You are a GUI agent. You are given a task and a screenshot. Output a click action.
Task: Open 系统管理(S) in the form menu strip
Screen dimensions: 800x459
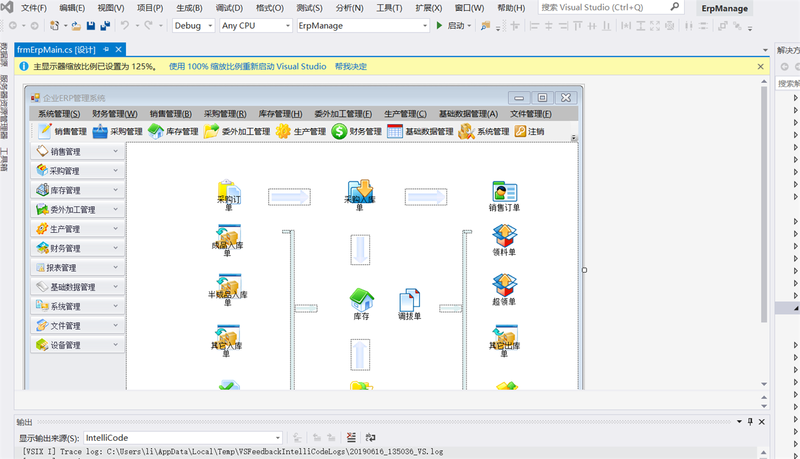pos(59,114)
